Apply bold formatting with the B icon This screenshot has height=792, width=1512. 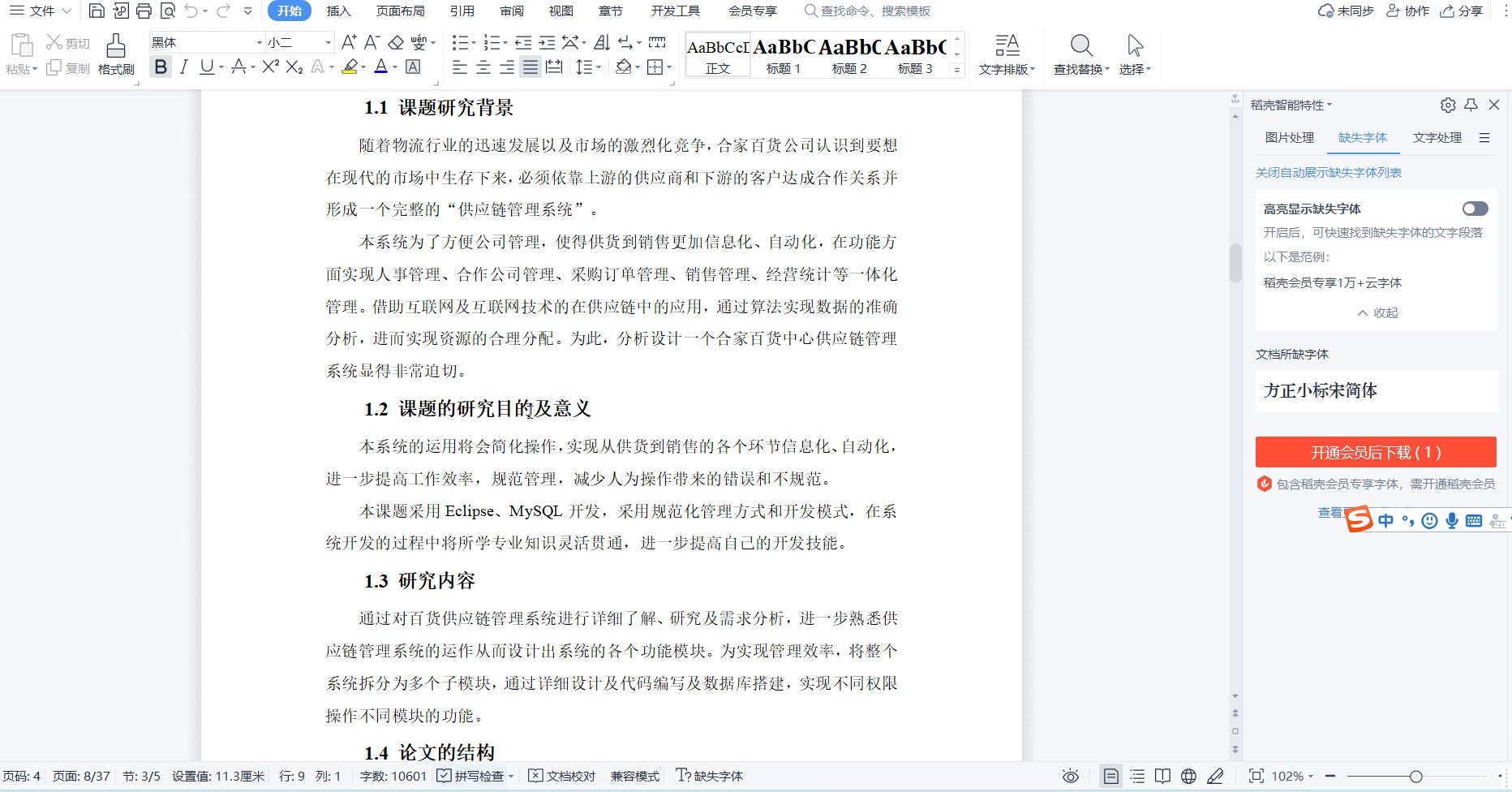pos(161,67)
